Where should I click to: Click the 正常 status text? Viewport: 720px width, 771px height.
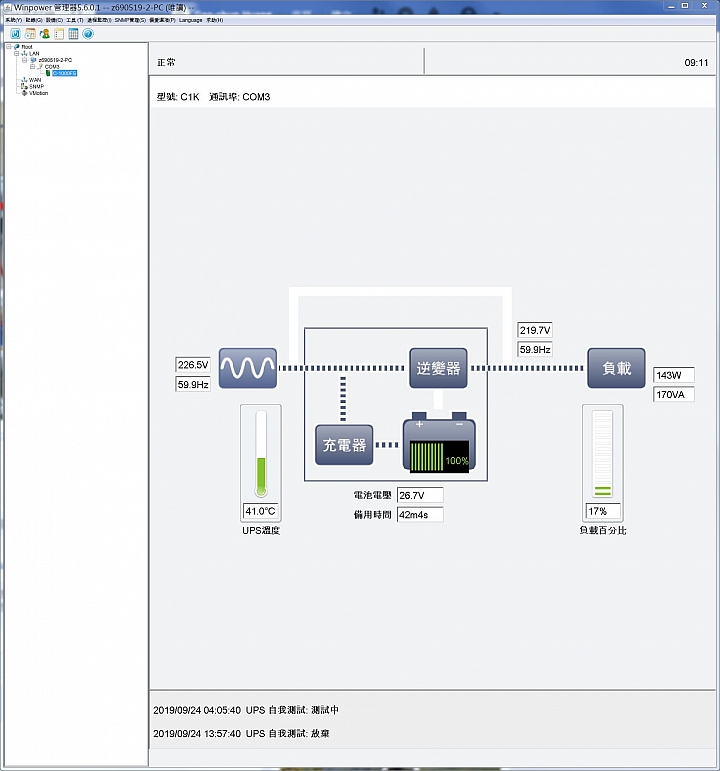(x=166, y=62)
